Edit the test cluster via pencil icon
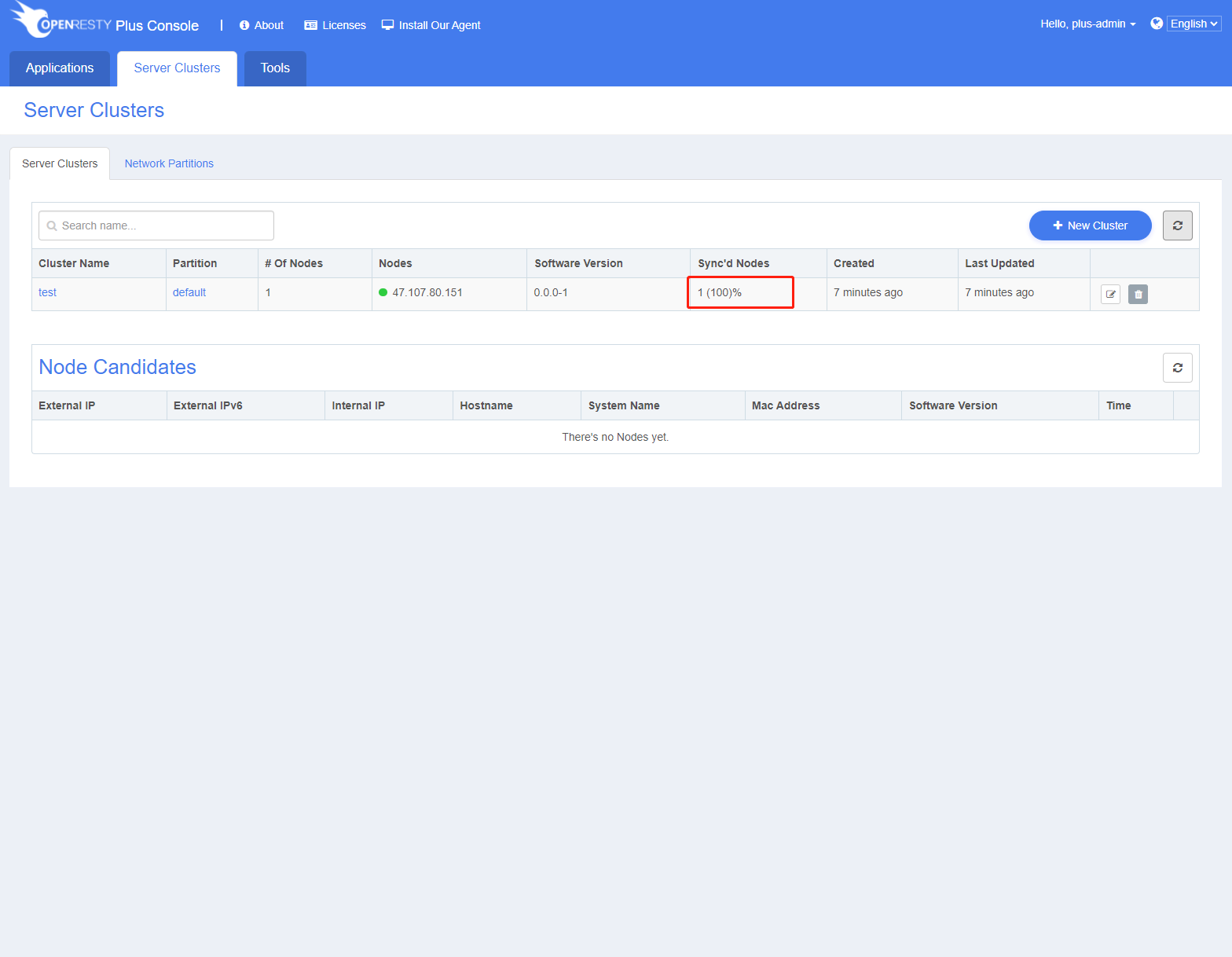 click(x=1110, y=294)
